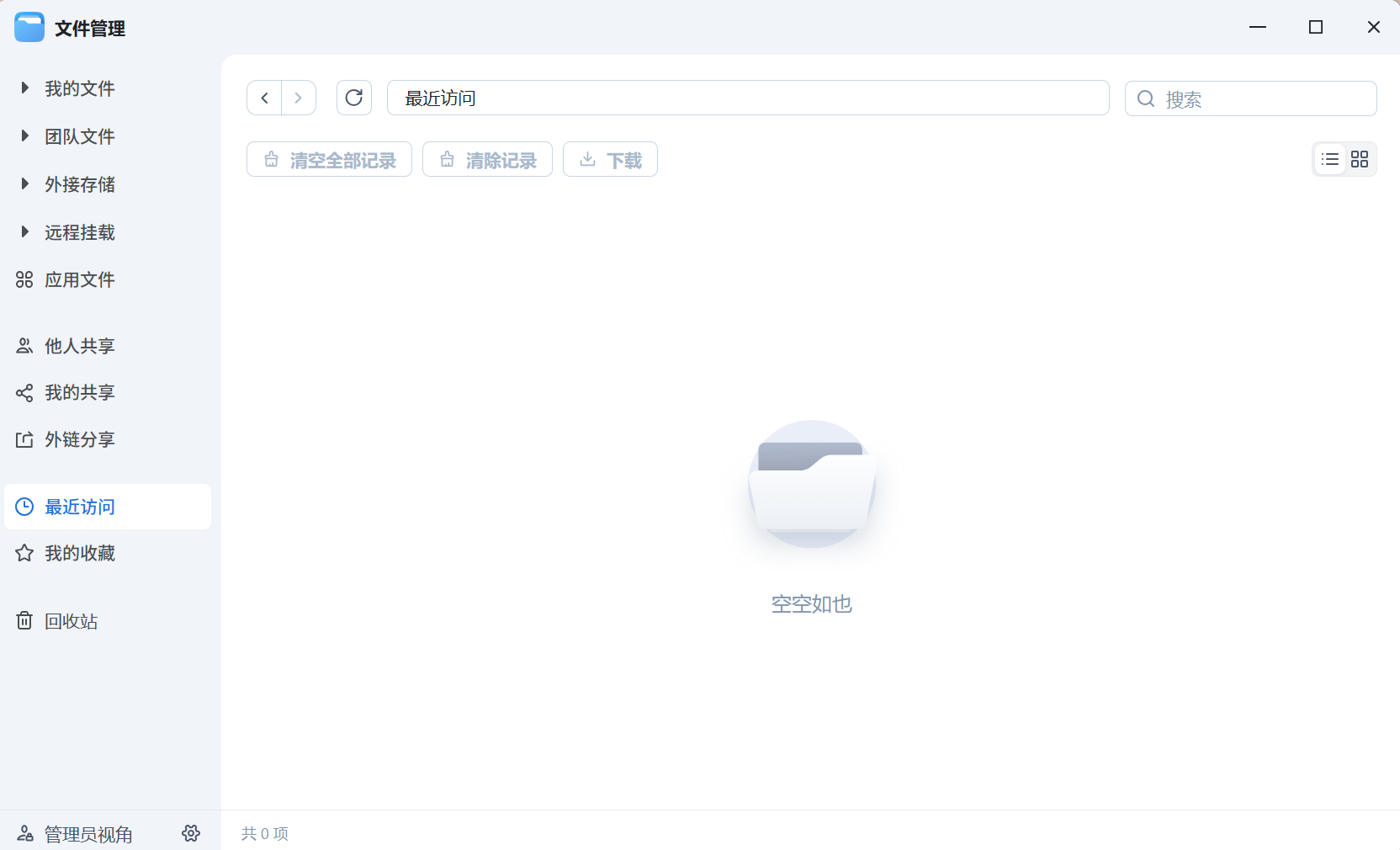The image size is (1400, 850).
Task: Click the 清除记录 button
Action: pos(487,159)
